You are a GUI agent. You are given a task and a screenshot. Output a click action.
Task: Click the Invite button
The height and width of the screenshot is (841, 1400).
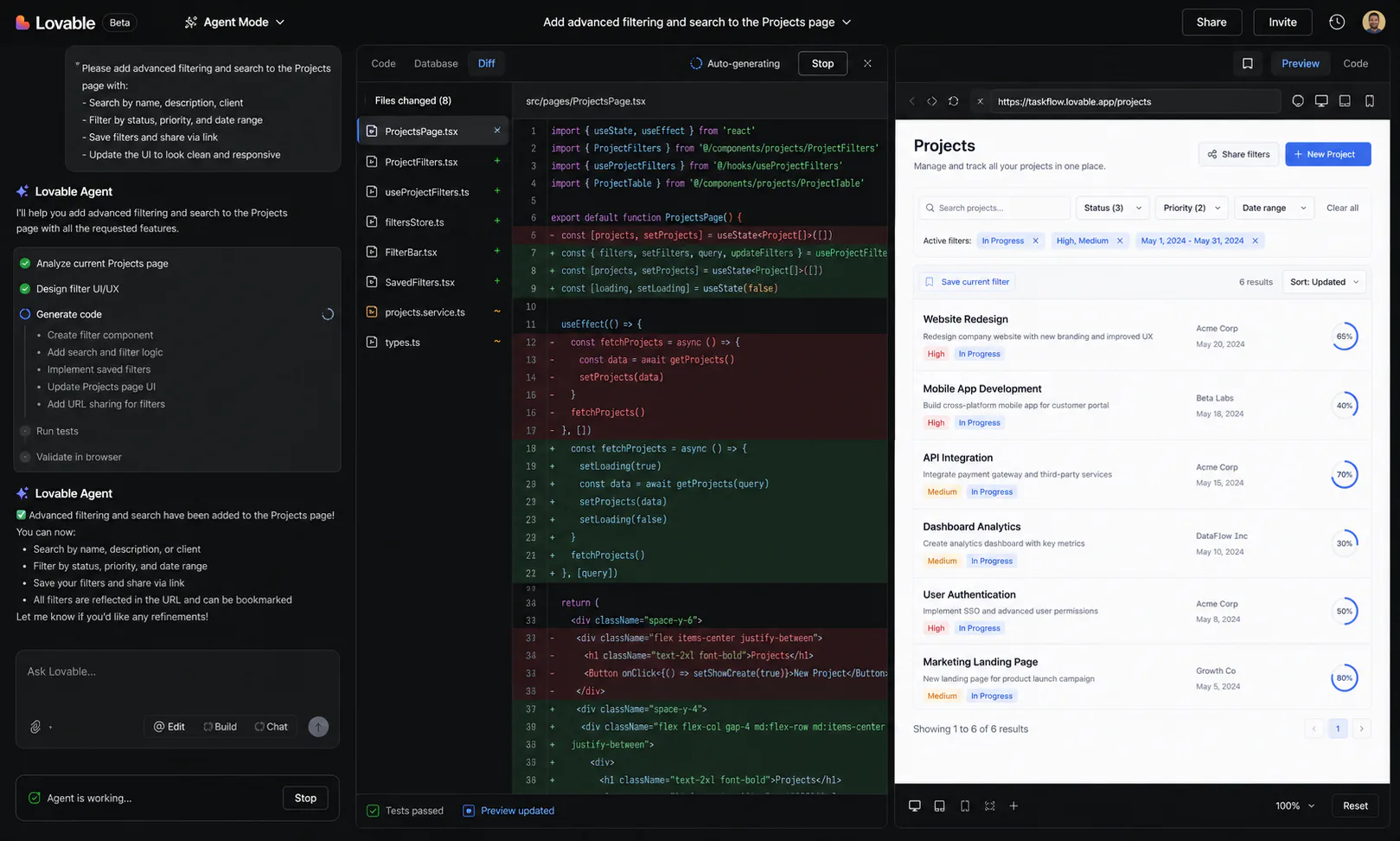tap(1282, 22)
